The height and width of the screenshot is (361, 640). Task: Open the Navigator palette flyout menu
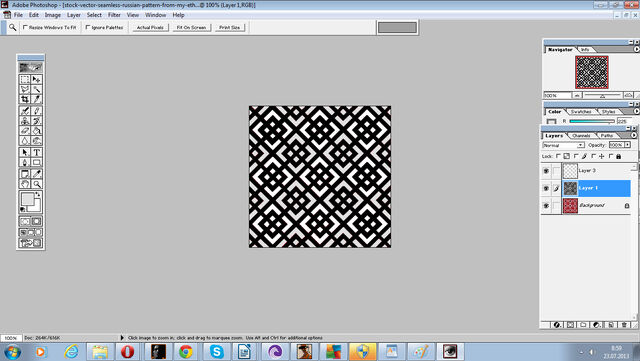(x=636, y=49)
